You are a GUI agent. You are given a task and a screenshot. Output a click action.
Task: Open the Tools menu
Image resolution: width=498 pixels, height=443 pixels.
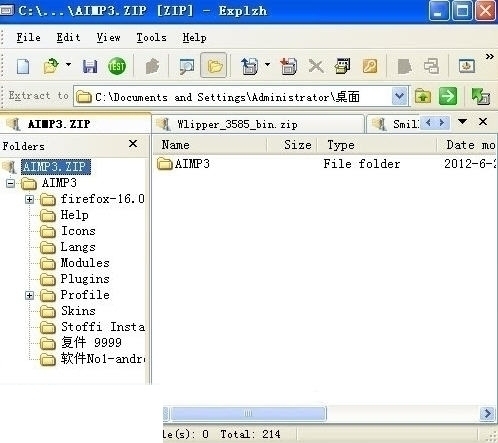pyautogui.click(x=151, y=37)
